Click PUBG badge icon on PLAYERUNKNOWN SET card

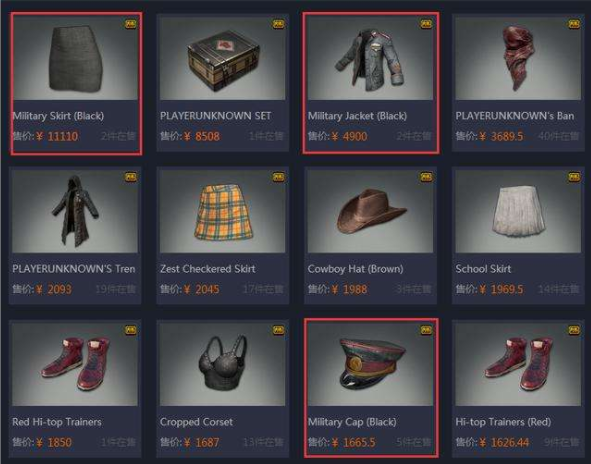point(278,24)
